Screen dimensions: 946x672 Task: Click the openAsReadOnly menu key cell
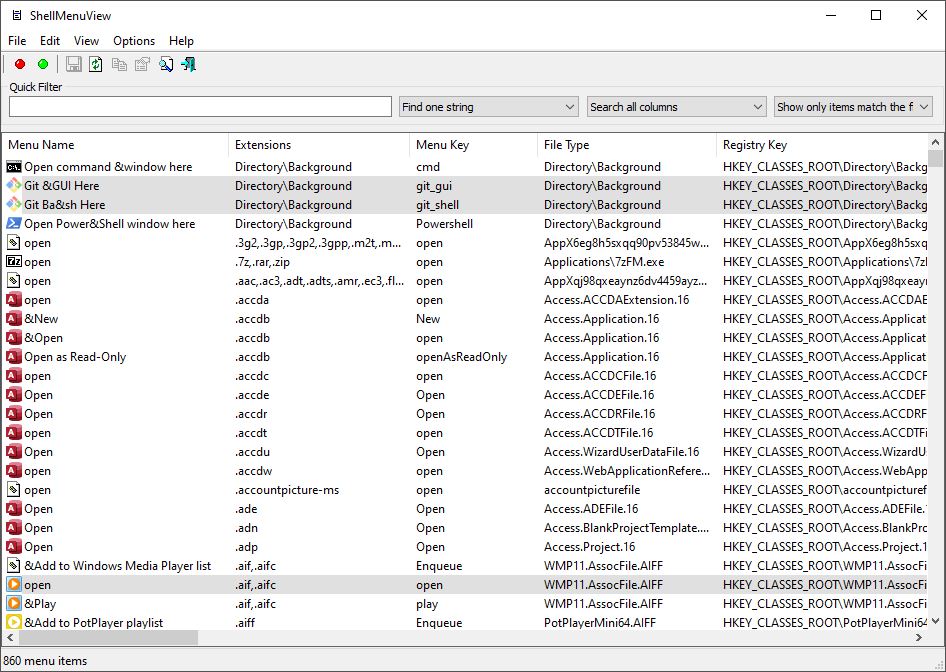click(462, 357)
